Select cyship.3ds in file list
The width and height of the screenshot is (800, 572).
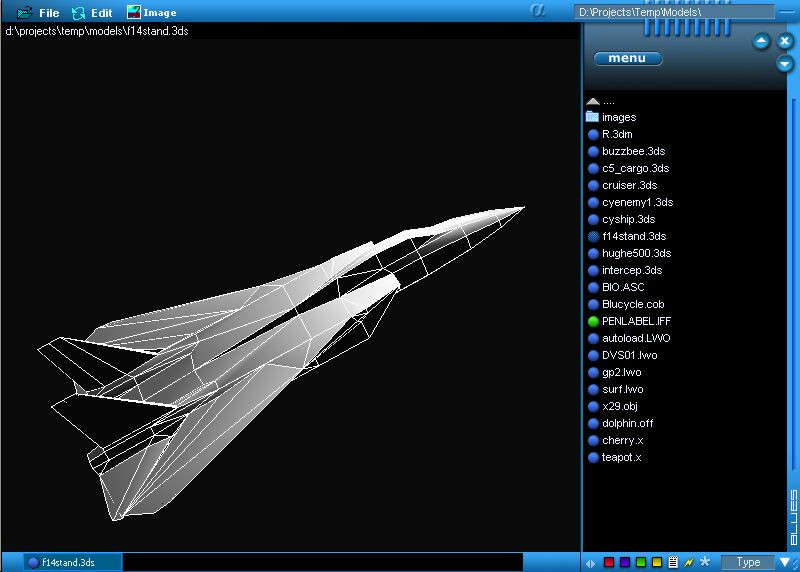pos(621,219)
